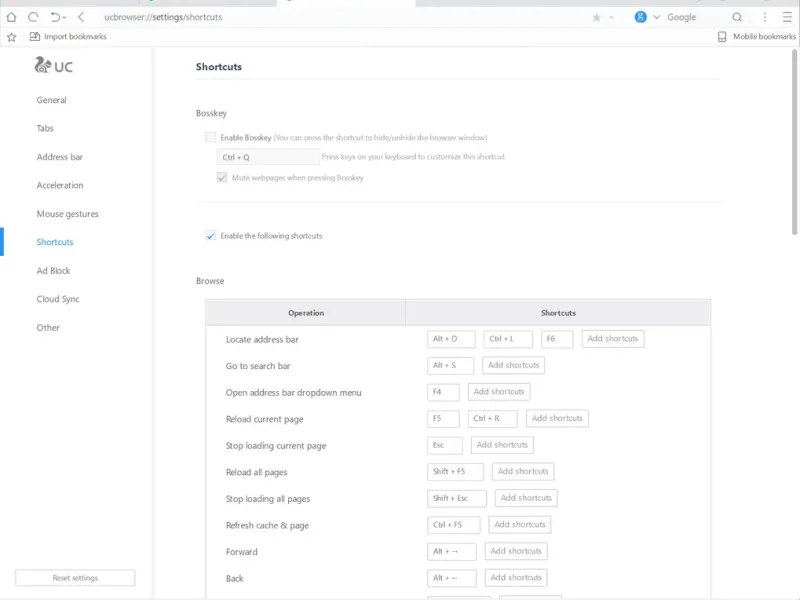
Task: Click the Alt + right arrow shortcut box
Action: click(452, 551)
